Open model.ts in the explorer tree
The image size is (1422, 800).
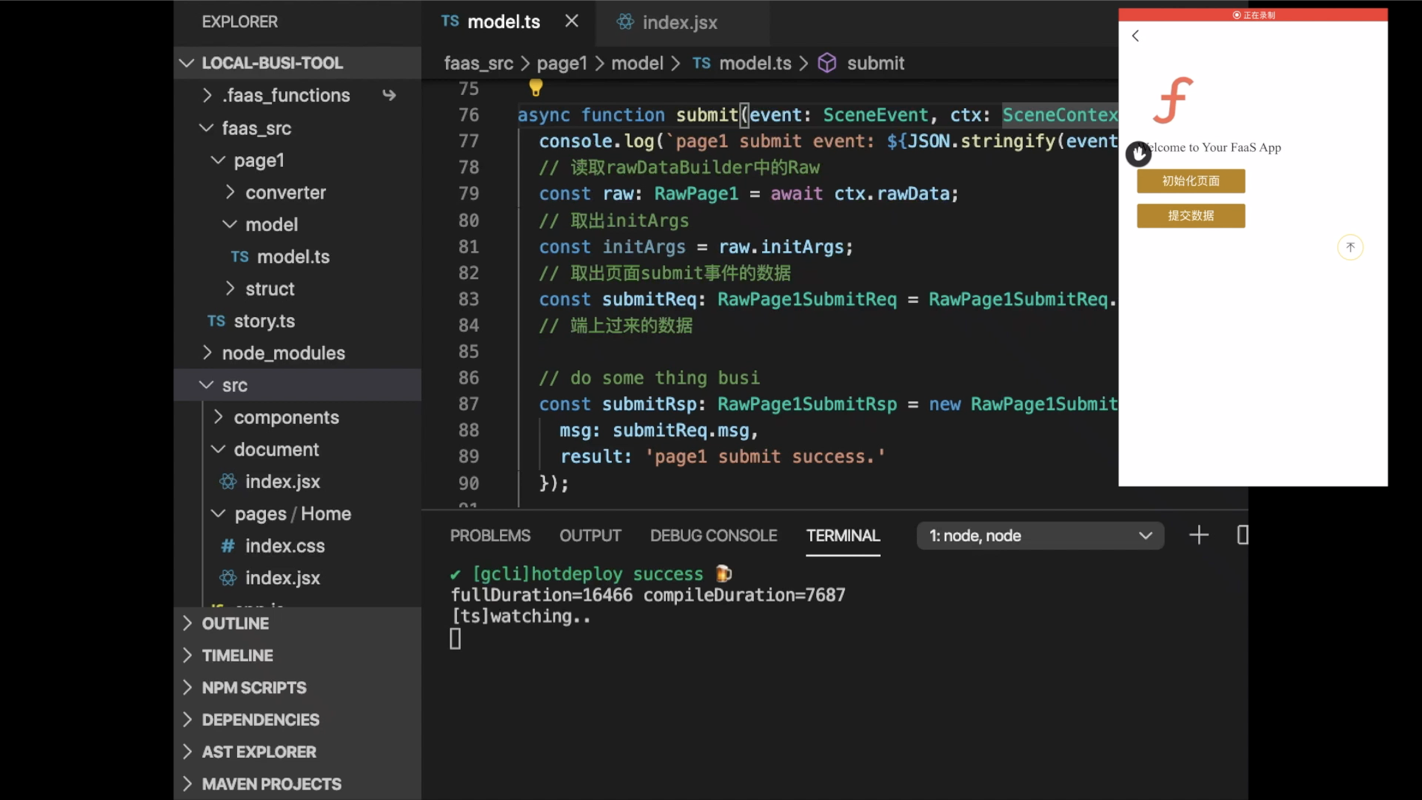(x=293, y=257)
